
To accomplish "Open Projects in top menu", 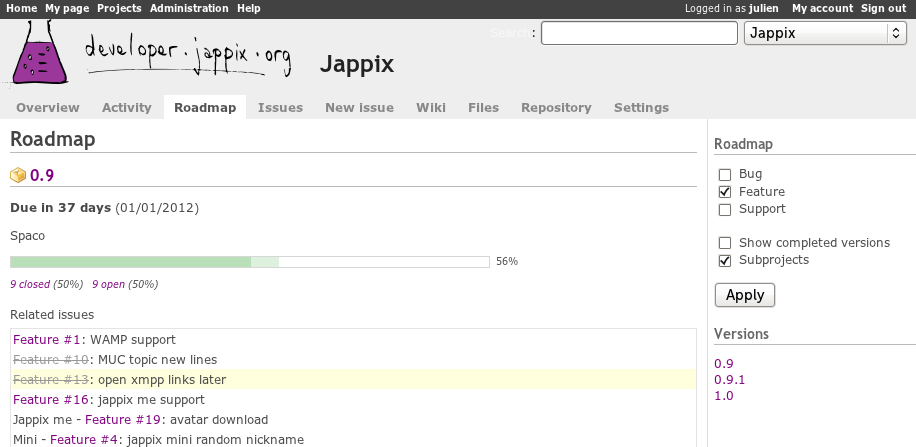I will [119, 8].
